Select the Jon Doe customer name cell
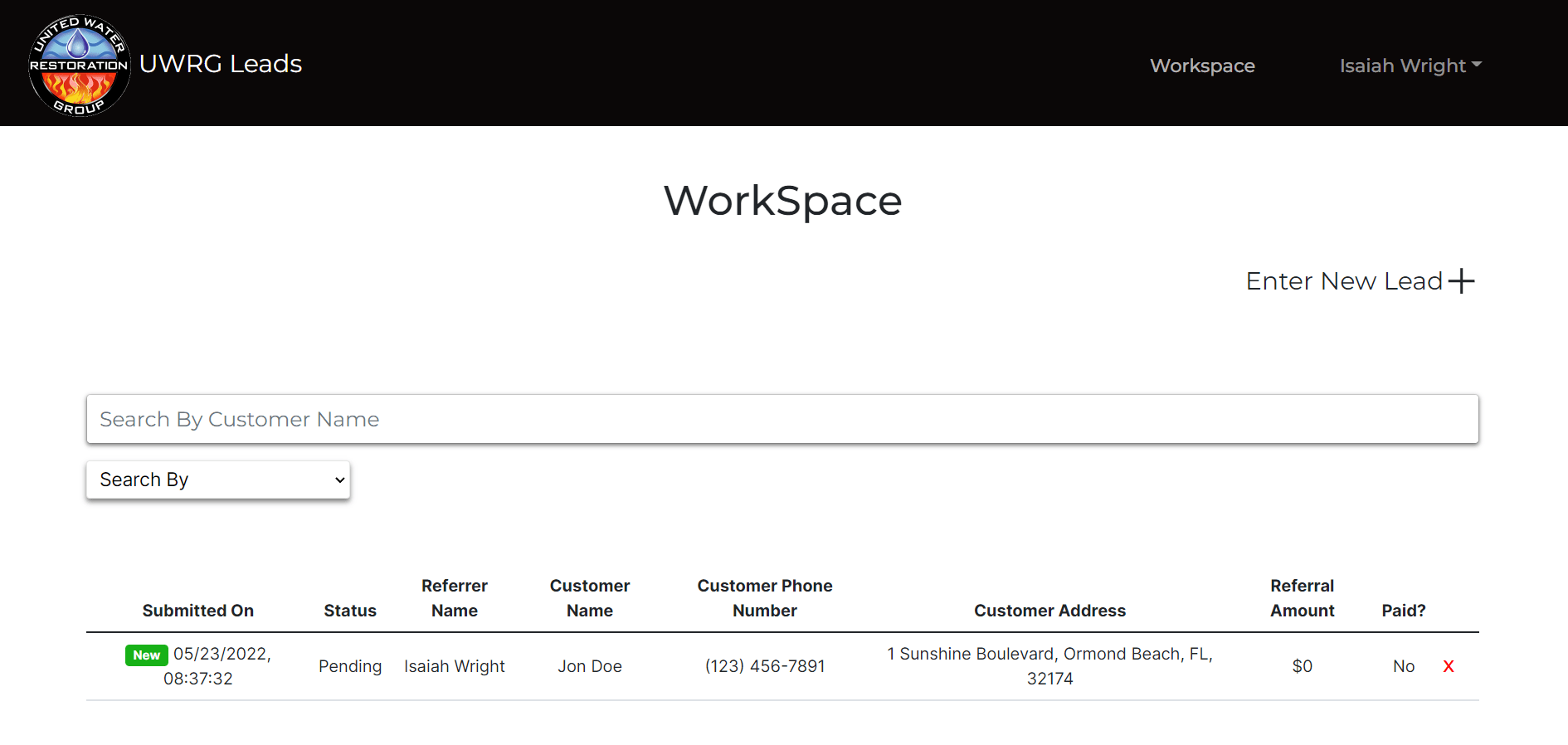1568x745 pixels. tap(589, 666)
